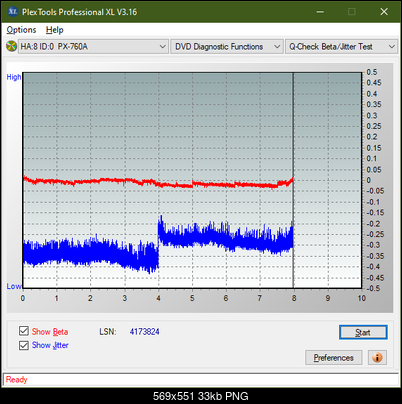This screenshot has height=404, width=402.
Task: Close the PlexTools Professional window
Action: click(384, 12)
